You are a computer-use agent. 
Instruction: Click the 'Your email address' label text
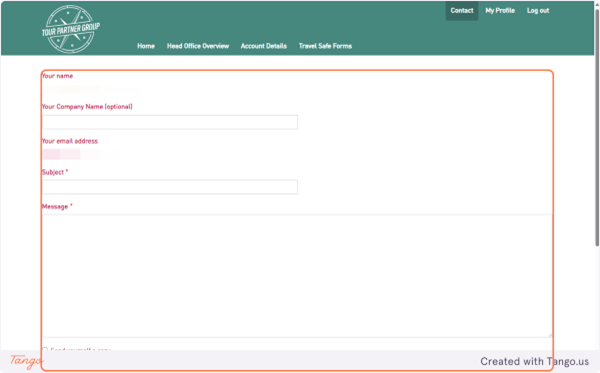point(70,141)
